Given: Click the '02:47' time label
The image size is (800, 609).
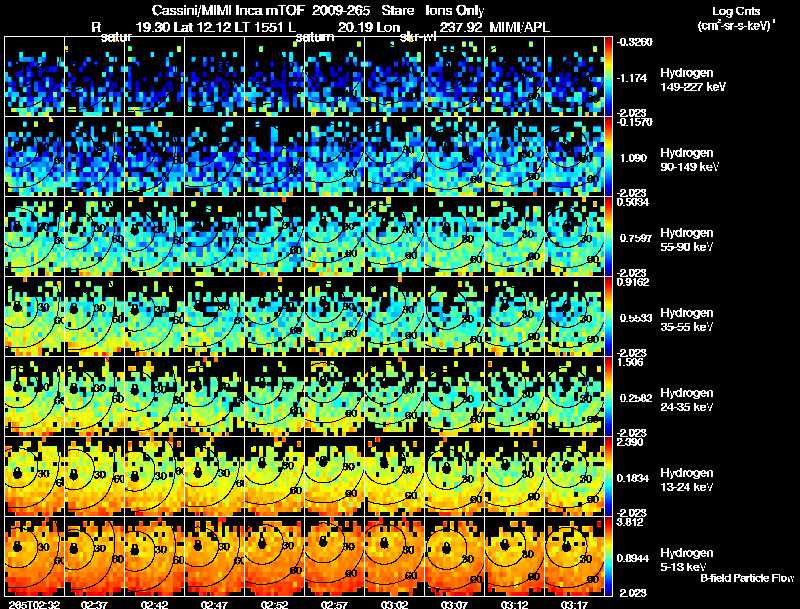Looking at the screenshot, I should coord(214,604).
